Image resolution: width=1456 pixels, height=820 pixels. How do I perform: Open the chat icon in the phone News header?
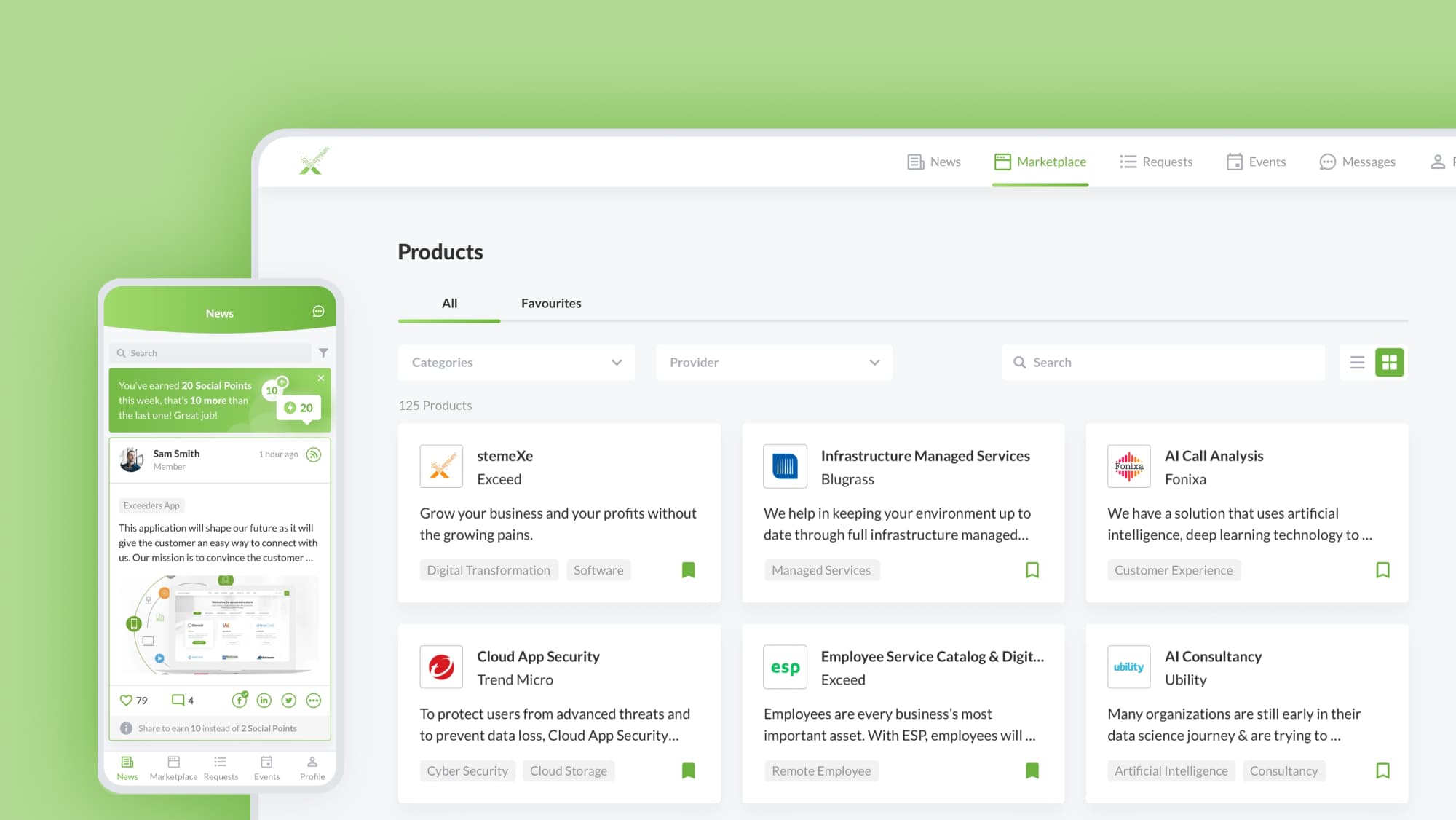click(x=318, y=312)
